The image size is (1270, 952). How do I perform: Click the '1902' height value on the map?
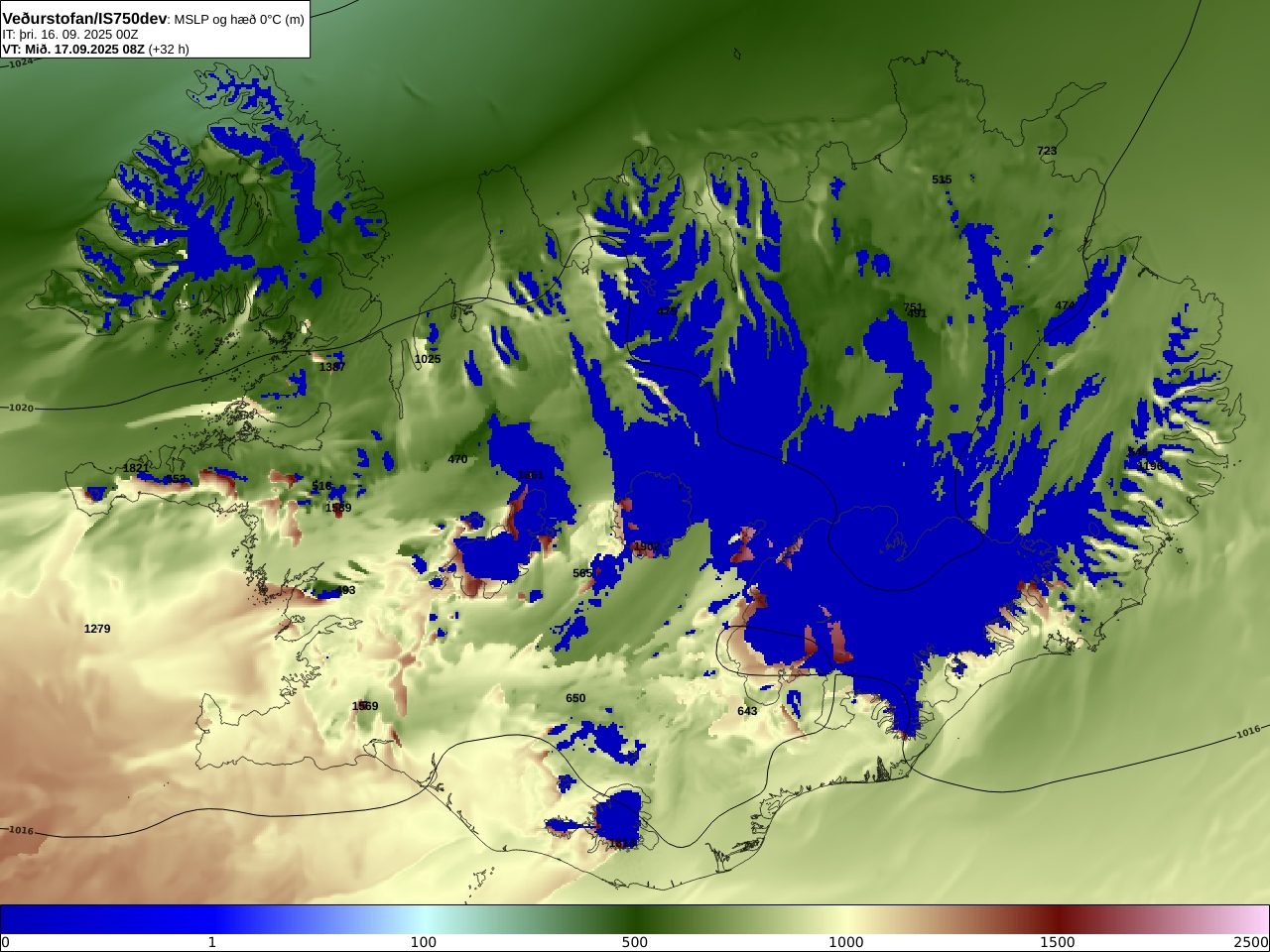[646, 546]
